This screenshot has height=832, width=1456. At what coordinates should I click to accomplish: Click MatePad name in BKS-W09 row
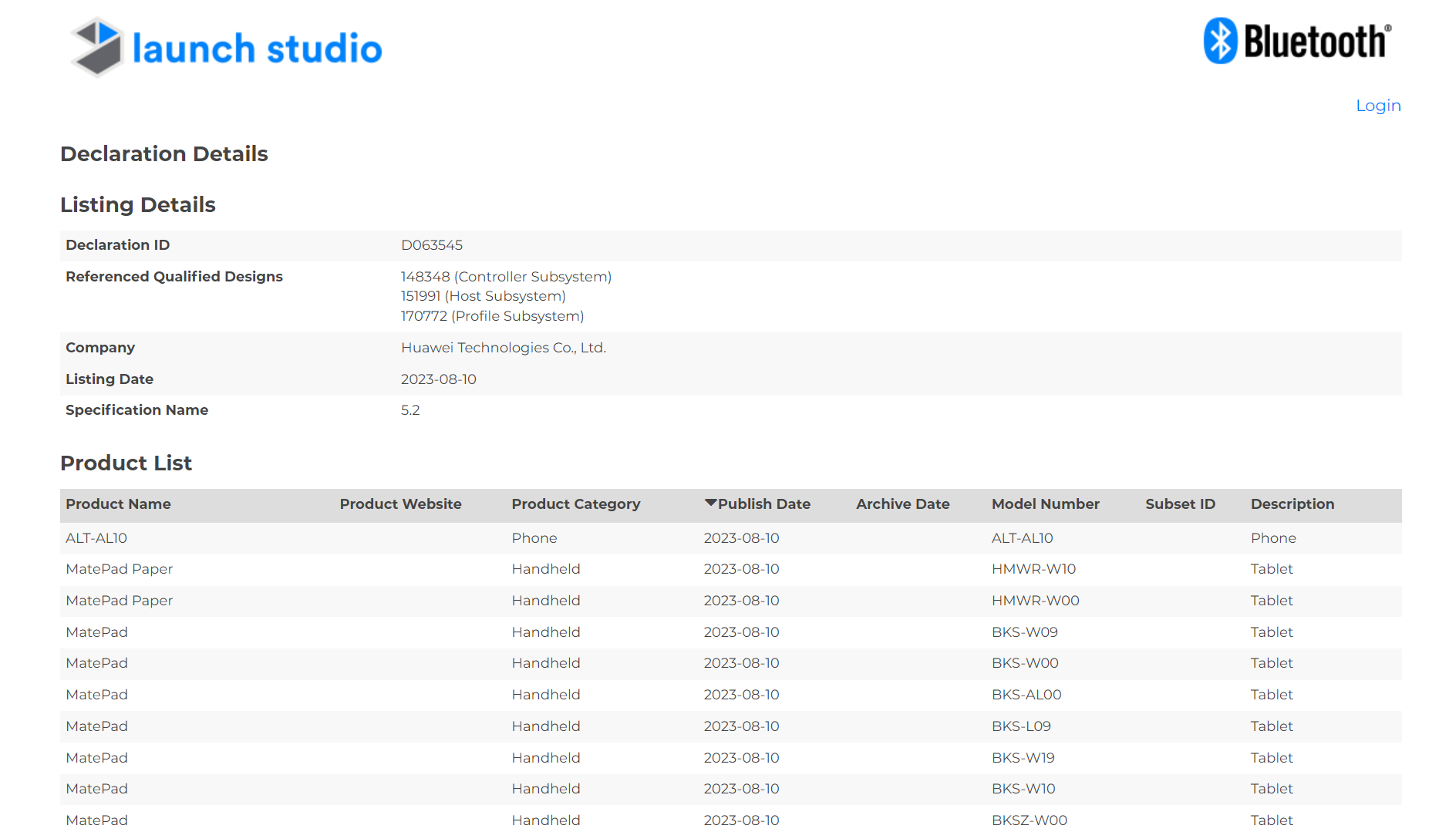pyautogui.click(x=96, y=632)
